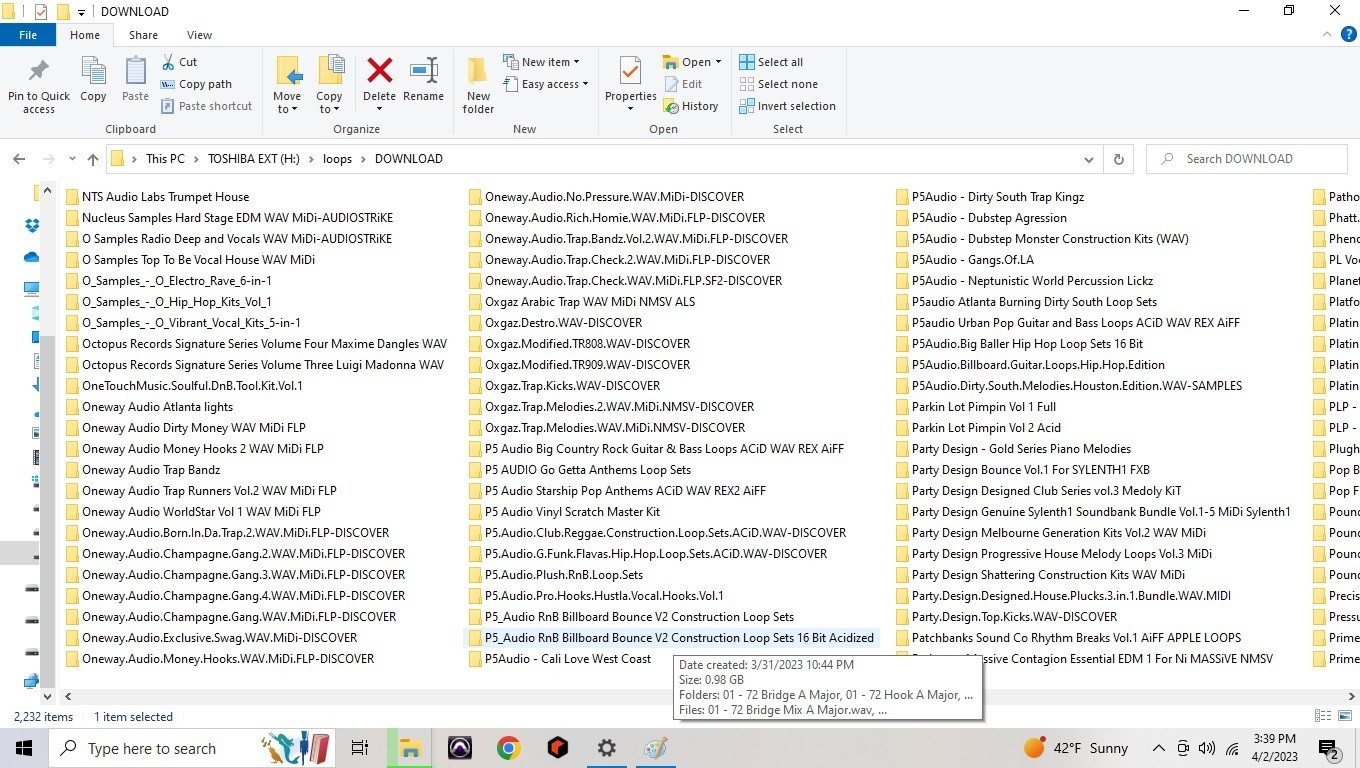Open Properties from the ribbon

(630, 85)
